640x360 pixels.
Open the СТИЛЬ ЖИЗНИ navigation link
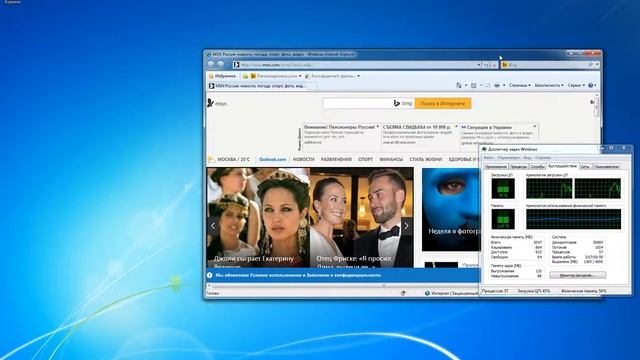coord(426,159)
